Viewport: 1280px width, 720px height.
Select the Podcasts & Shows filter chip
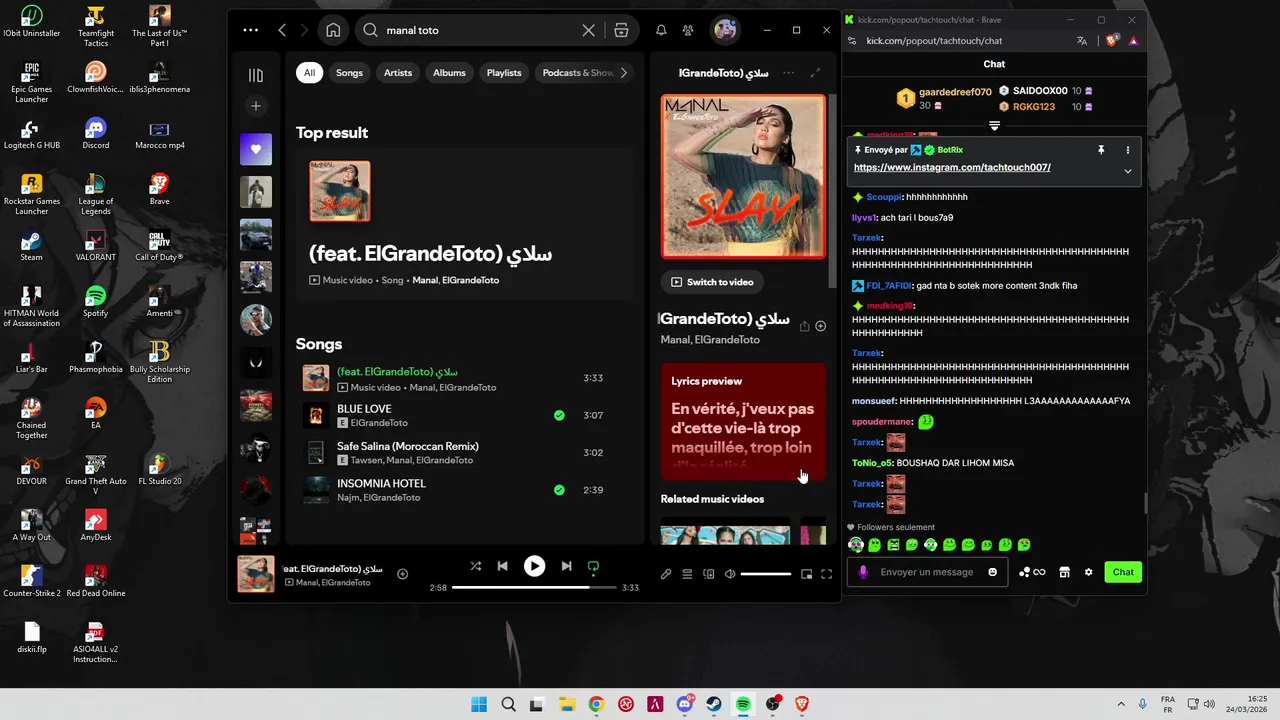click(577, 73)
